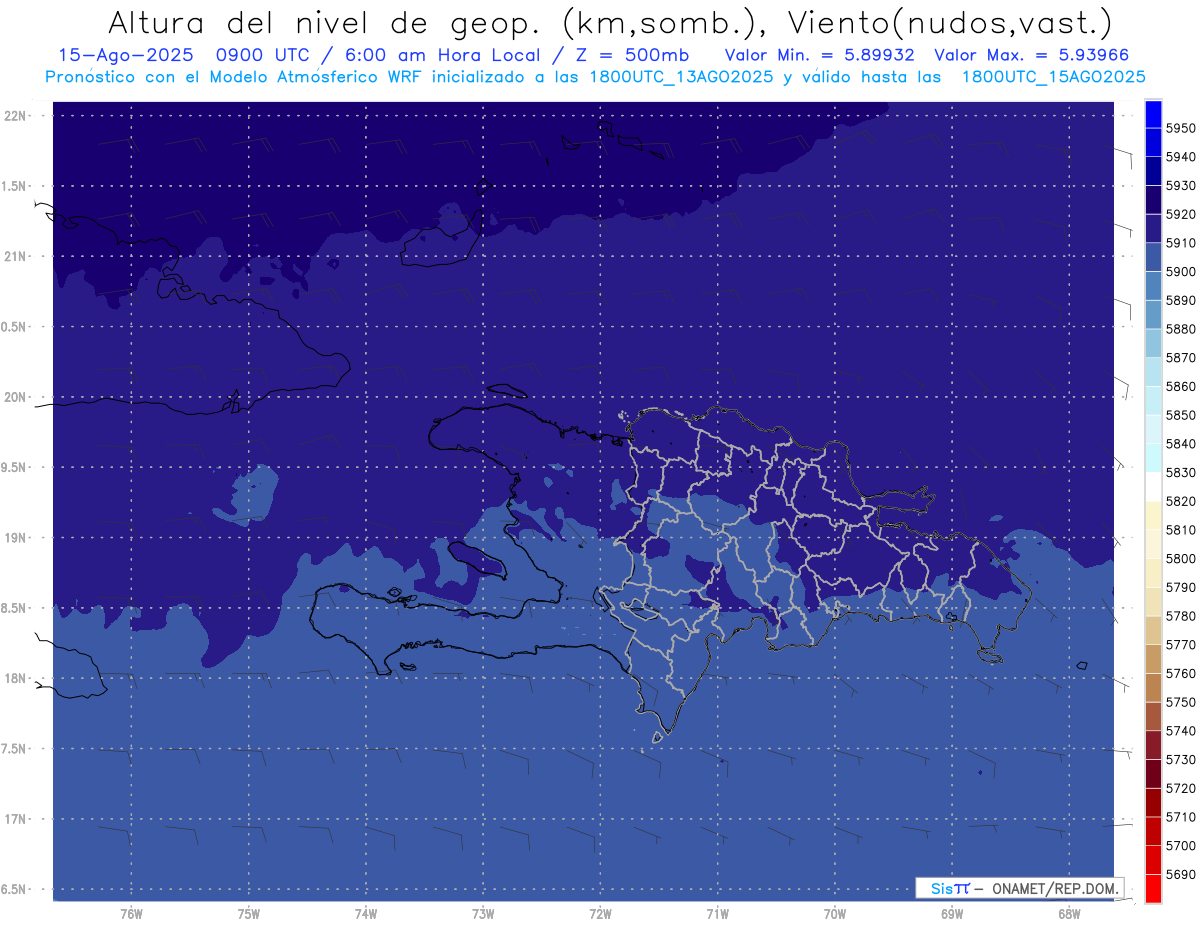Viewport: 1200px width, 927px height.
Task: Click the 20N latitude label
Action: [14, 397]
